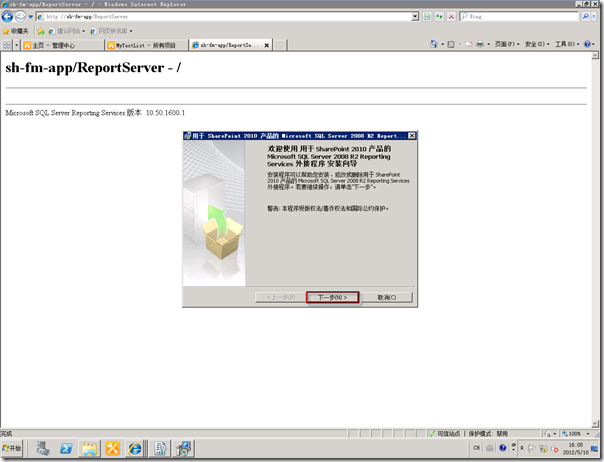Image resolution: width=604 pixels, height=462 pixels.
Task: Switch to the 主页 - 管理中心 tab
Action: tap(62, 45)
